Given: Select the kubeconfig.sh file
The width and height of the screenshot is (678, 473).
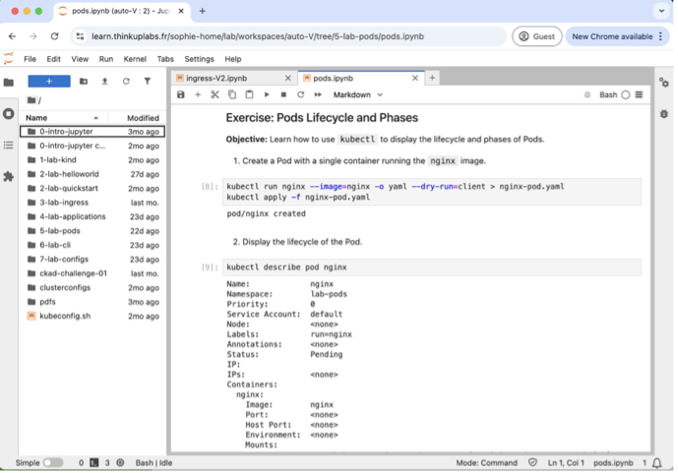Looking at the screenshot, I should (x=64, y=315).
